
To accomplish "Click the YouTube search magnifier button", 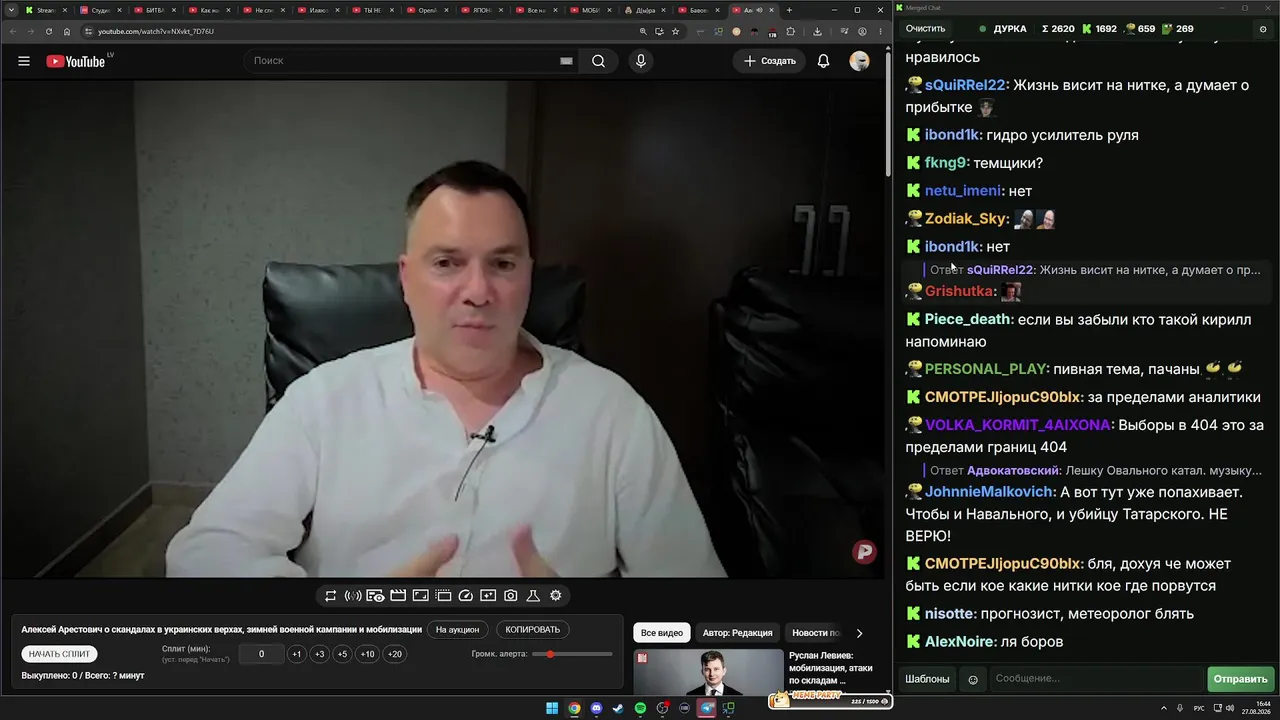I will click(598, 61).
